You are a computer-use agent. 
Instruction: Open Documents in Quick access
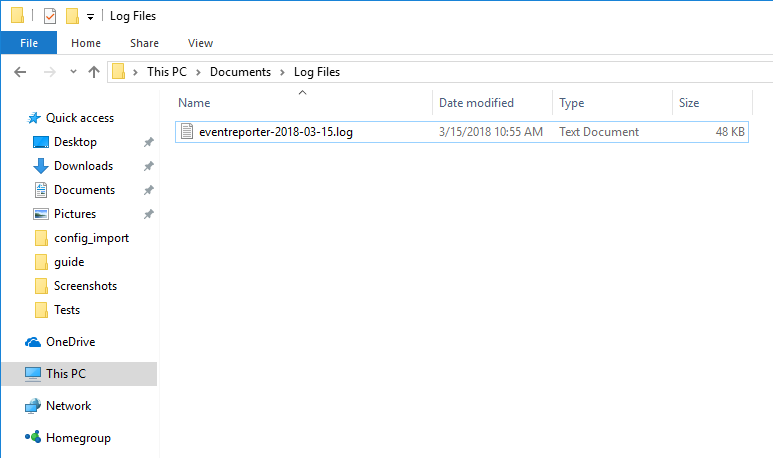point(84,190)
